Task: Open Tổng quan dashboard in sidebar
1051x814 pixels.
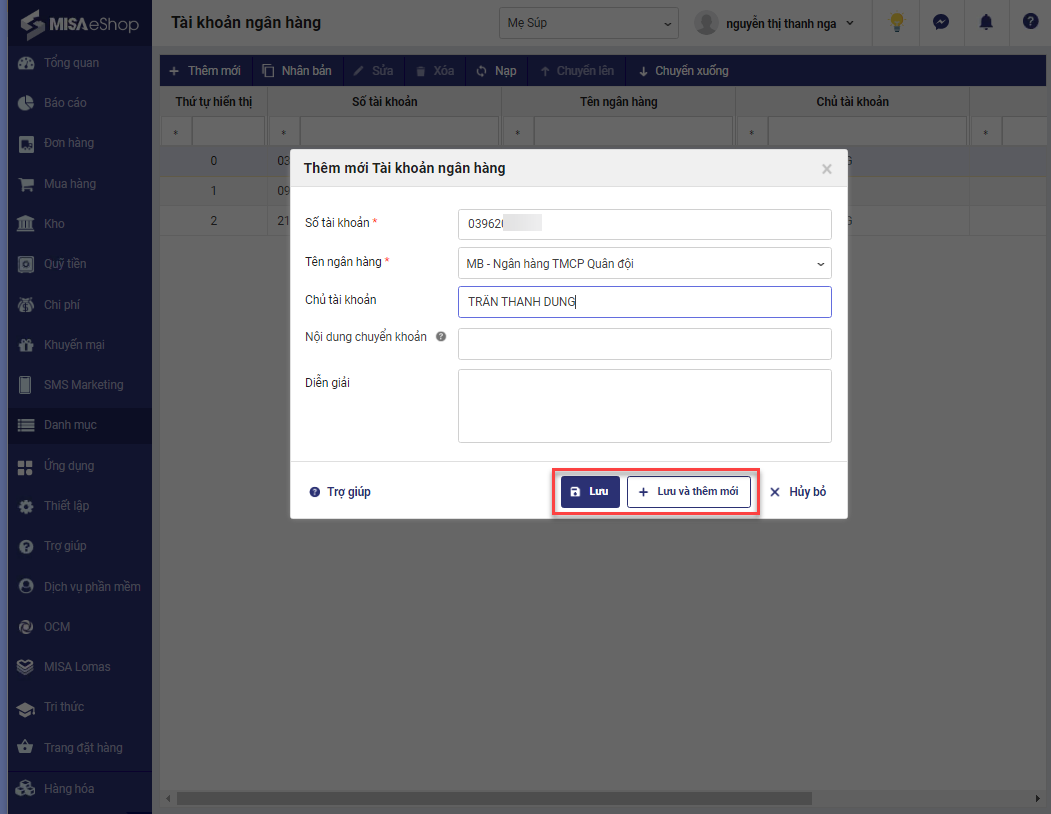Action: pyautogui.click(x=80, y=63)
